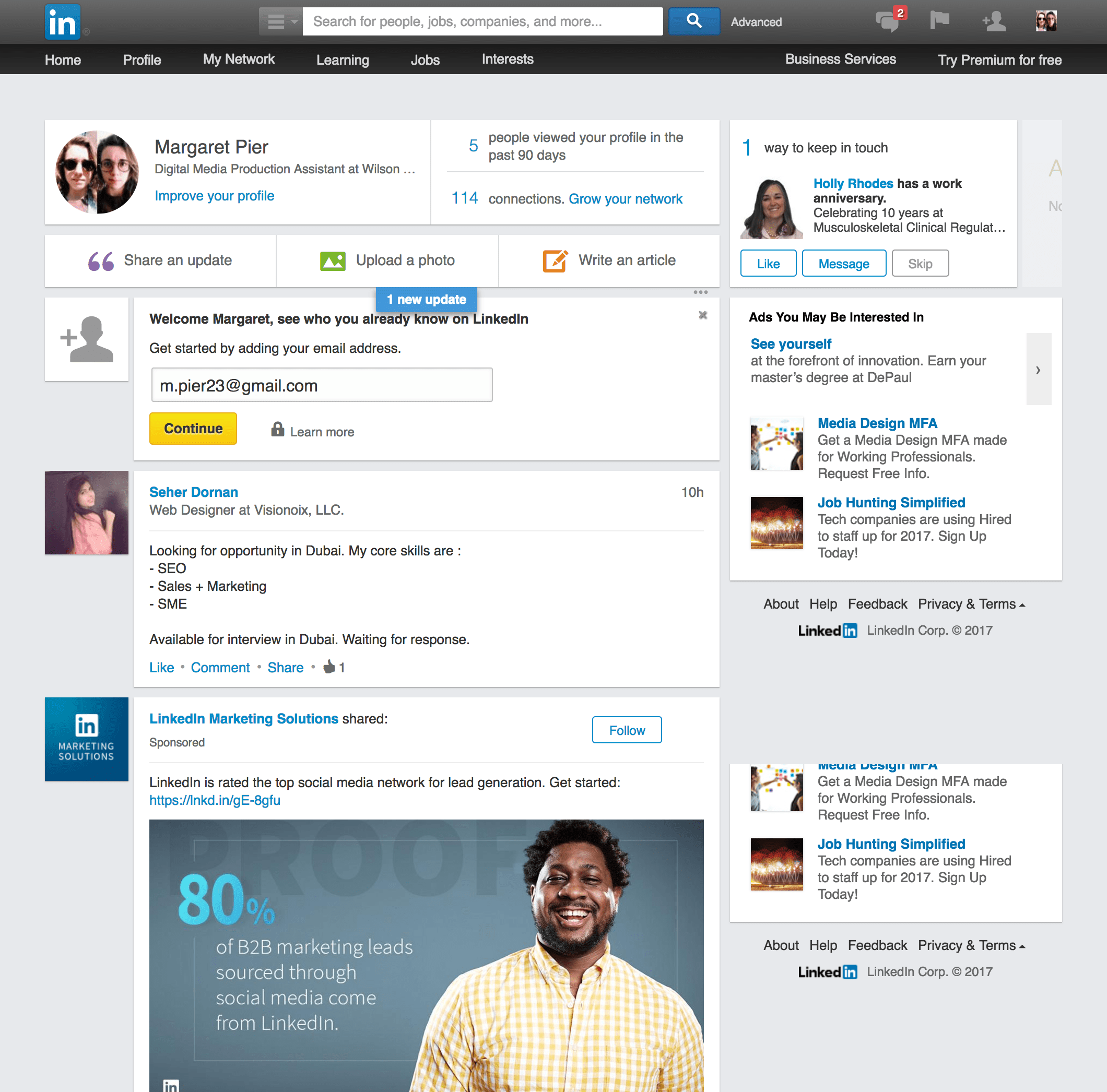The width and height of the screenshot is (1107, 1092).
Task: Like Seher Dornan's post
Action: 161,668
